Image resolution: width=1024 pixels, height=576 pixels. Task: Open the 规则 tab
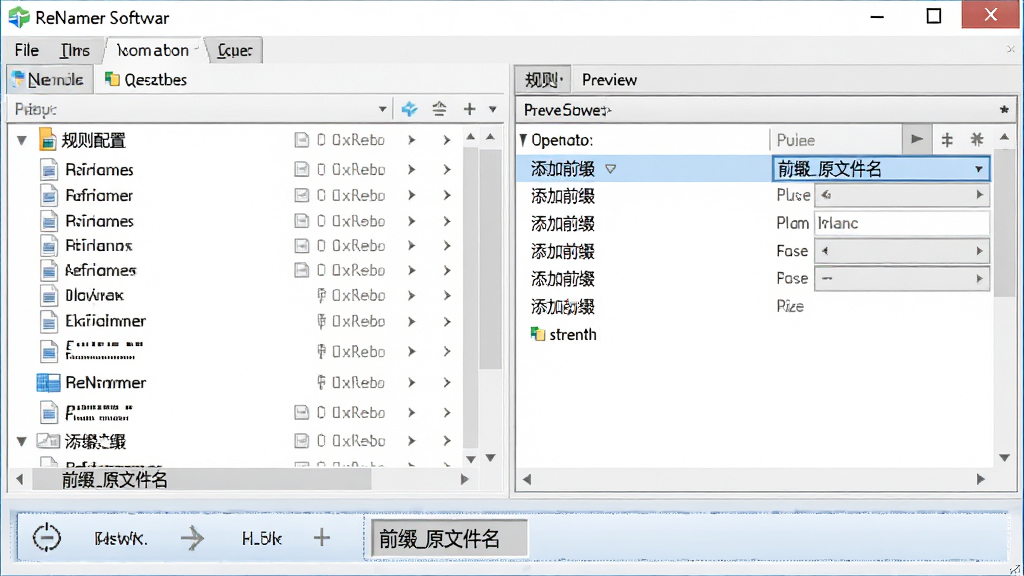point(543,80)
